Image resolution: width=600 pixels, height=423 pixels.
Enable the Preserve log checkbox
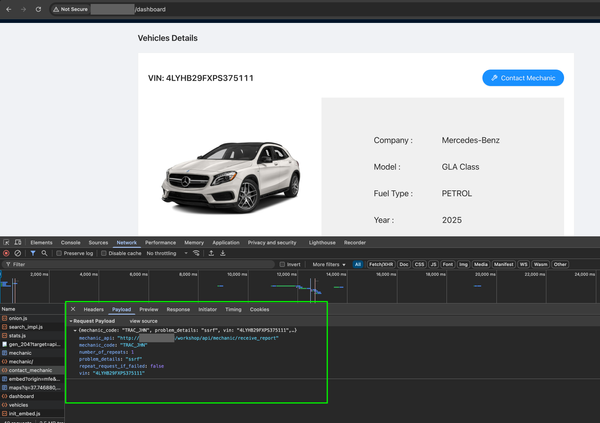click(58, 253)
